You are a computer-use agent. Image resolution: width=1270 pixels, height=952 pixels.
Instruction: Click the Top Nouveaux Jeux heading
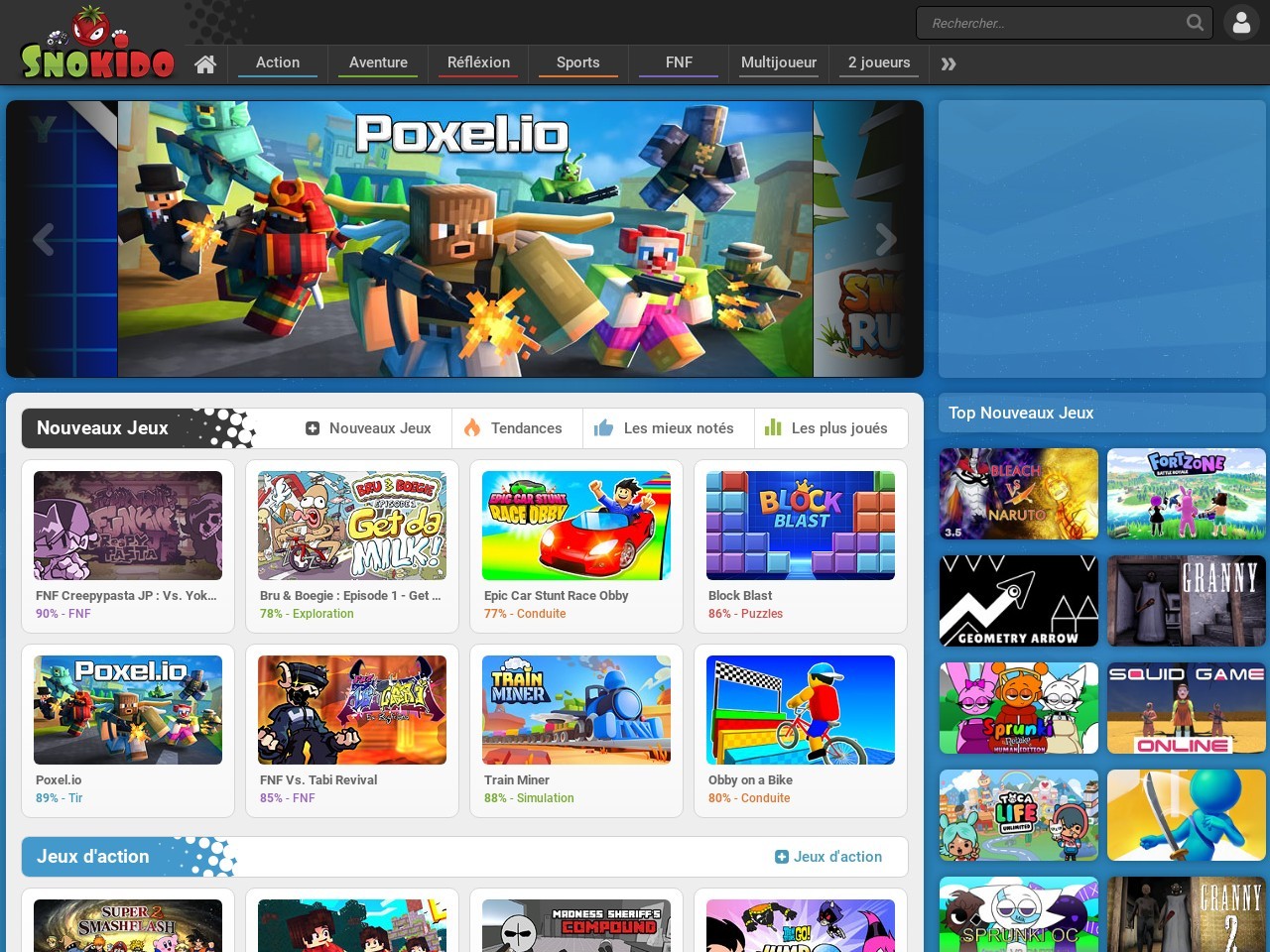(x=1021, y=413)
